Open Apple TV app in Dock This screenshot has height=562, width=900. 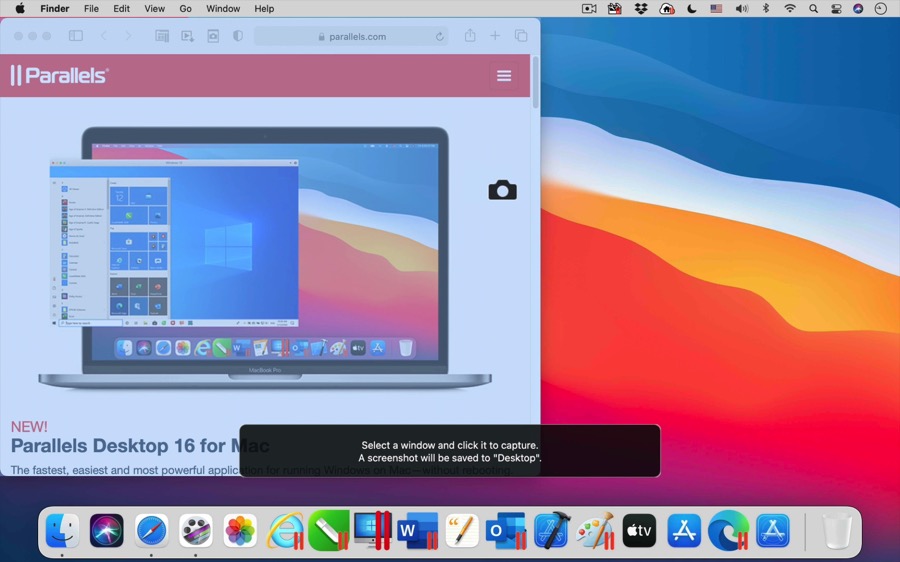639,531
